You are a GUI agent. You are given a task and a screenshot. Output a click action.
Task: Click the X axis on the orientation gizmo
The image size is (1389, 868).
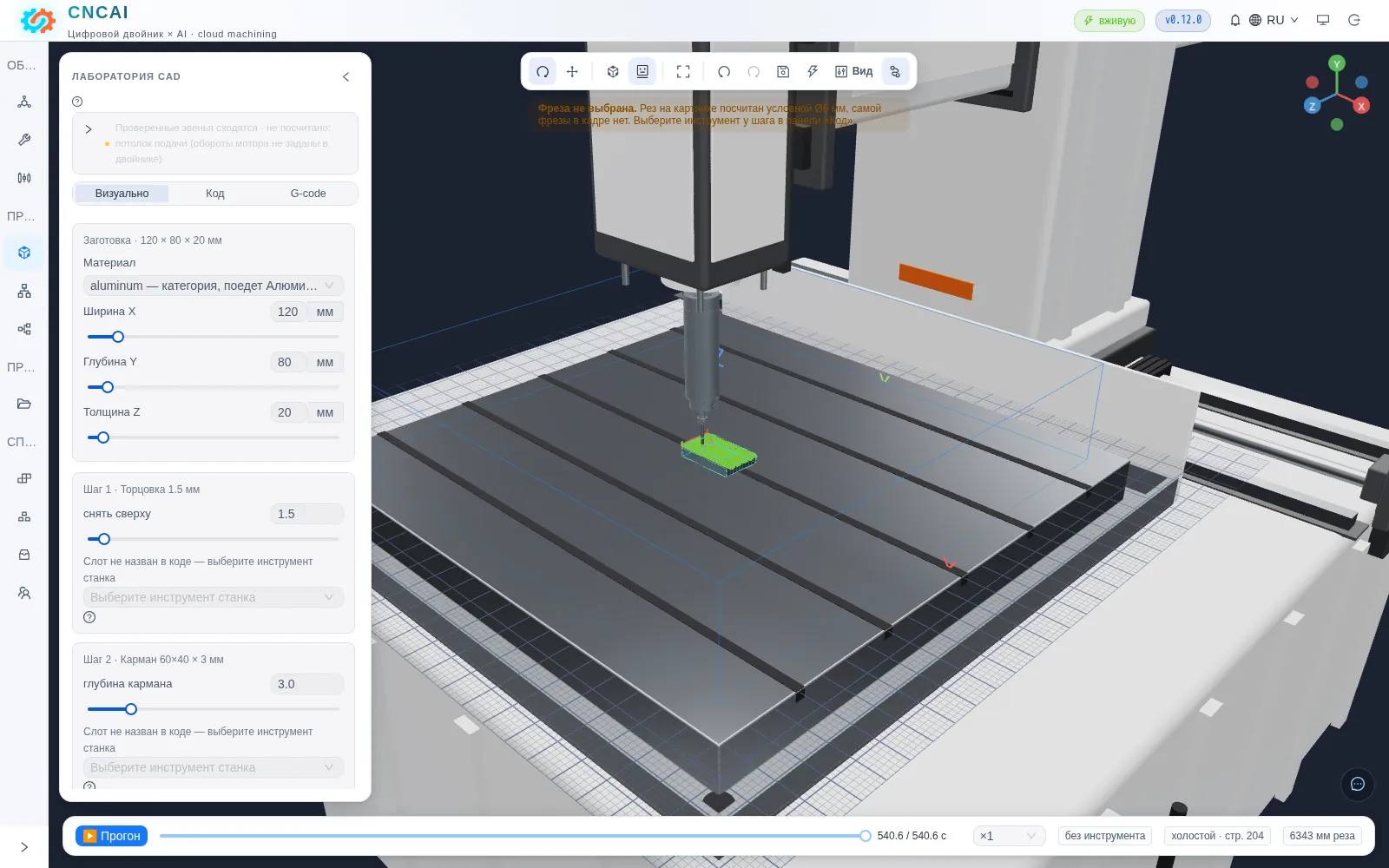click(x=1361, y=106)
